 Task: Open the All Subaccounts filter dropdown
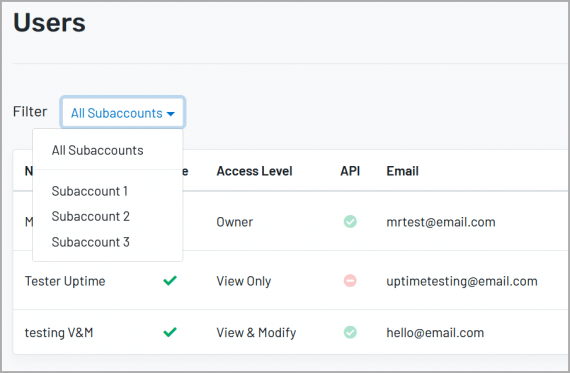pyautogui.click(x=123, y=112)
